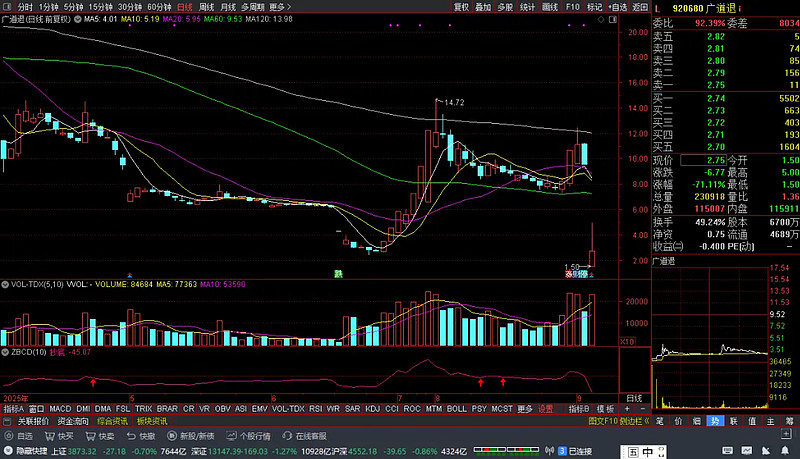Expand the 更多 indicators list in indicator bar
Viewport: 800px width, 459px height.
pyautogui.click(x=525, y=409)
